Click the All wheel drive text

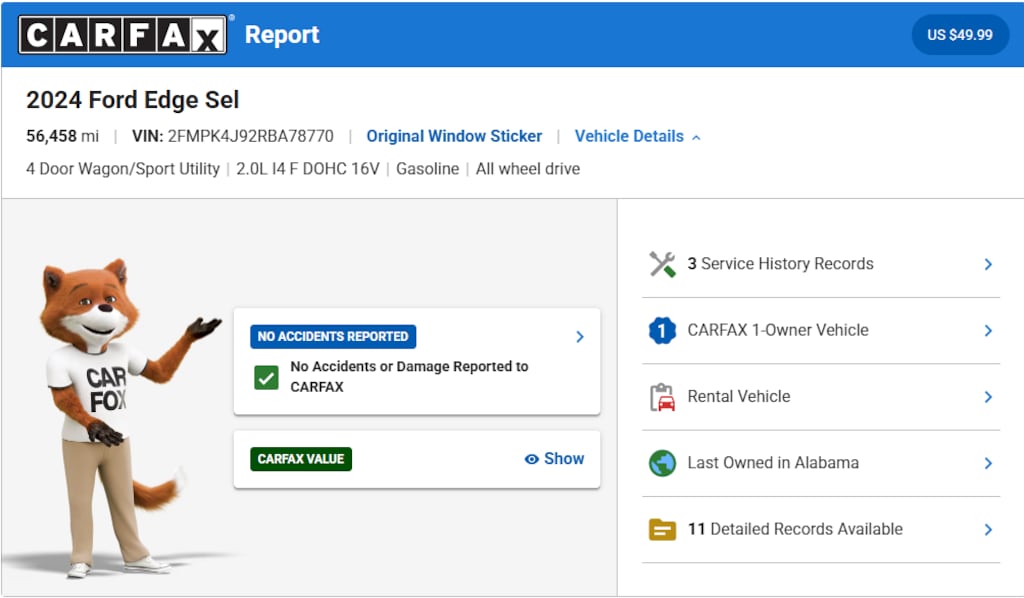pyautogui.click(x=528, y=169)
